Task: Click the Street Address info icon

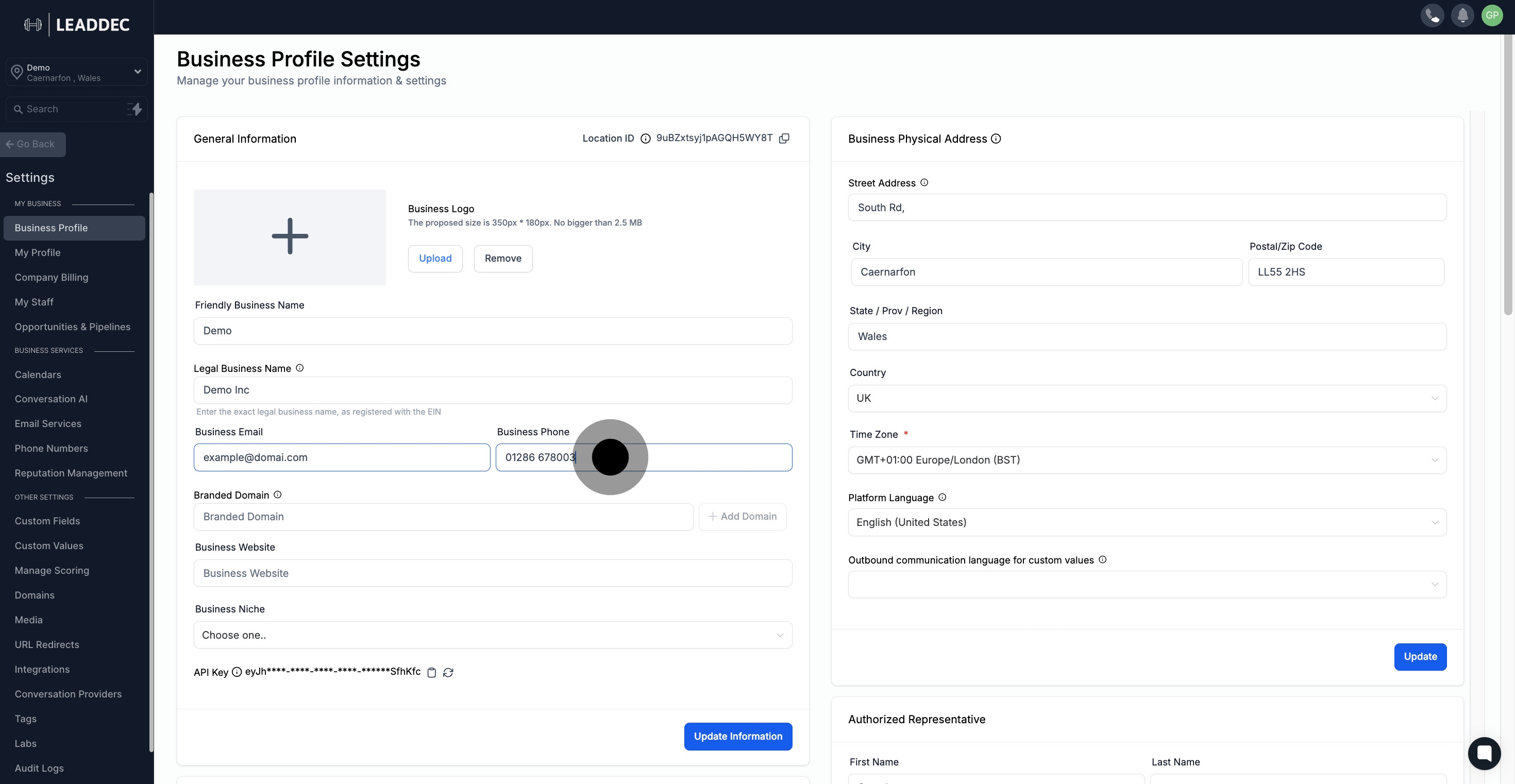Action: 924,183
